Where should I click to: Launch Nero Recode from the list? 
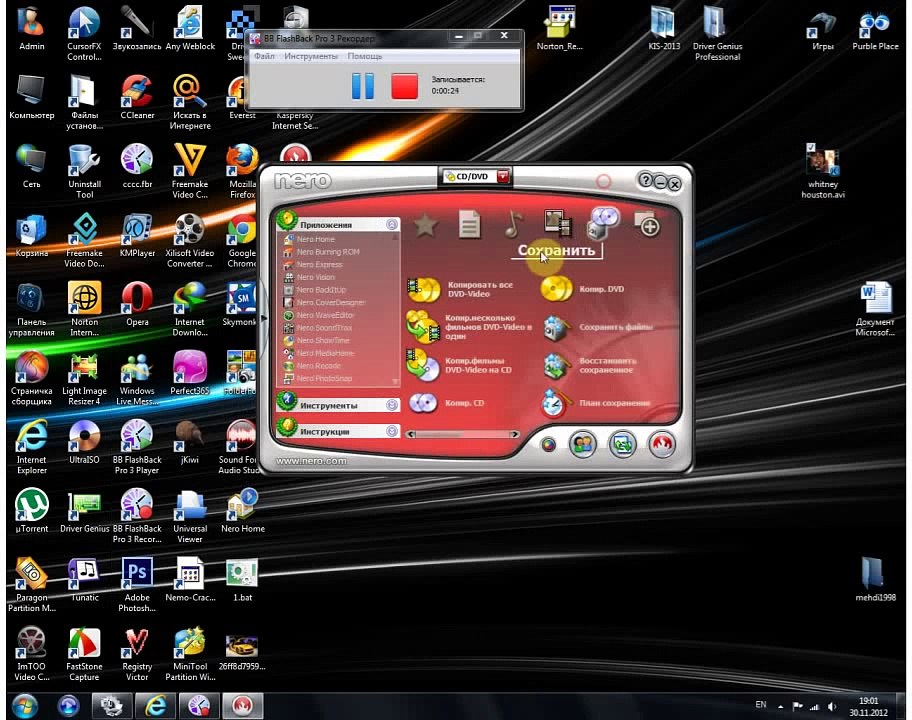tap(312, 366)
